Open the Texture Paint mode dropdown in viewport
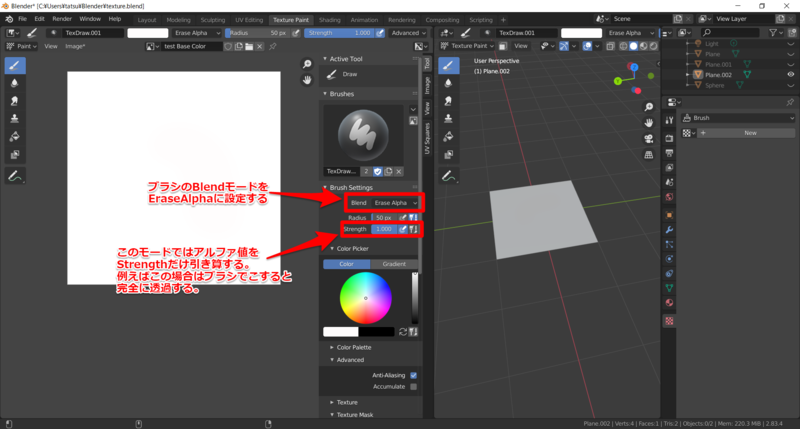The width and height of the screenshot is (800, 429). point(468,46)
